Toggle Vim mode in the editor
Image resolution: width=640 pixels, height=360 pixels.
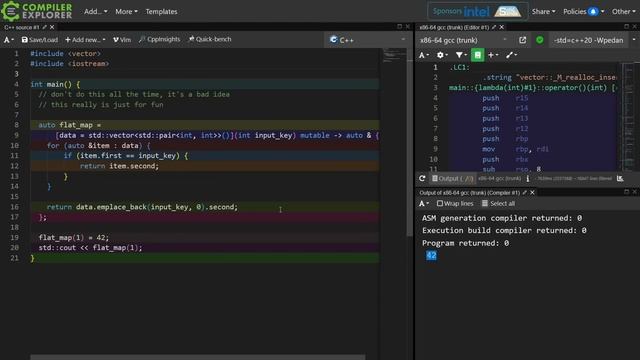122,40
